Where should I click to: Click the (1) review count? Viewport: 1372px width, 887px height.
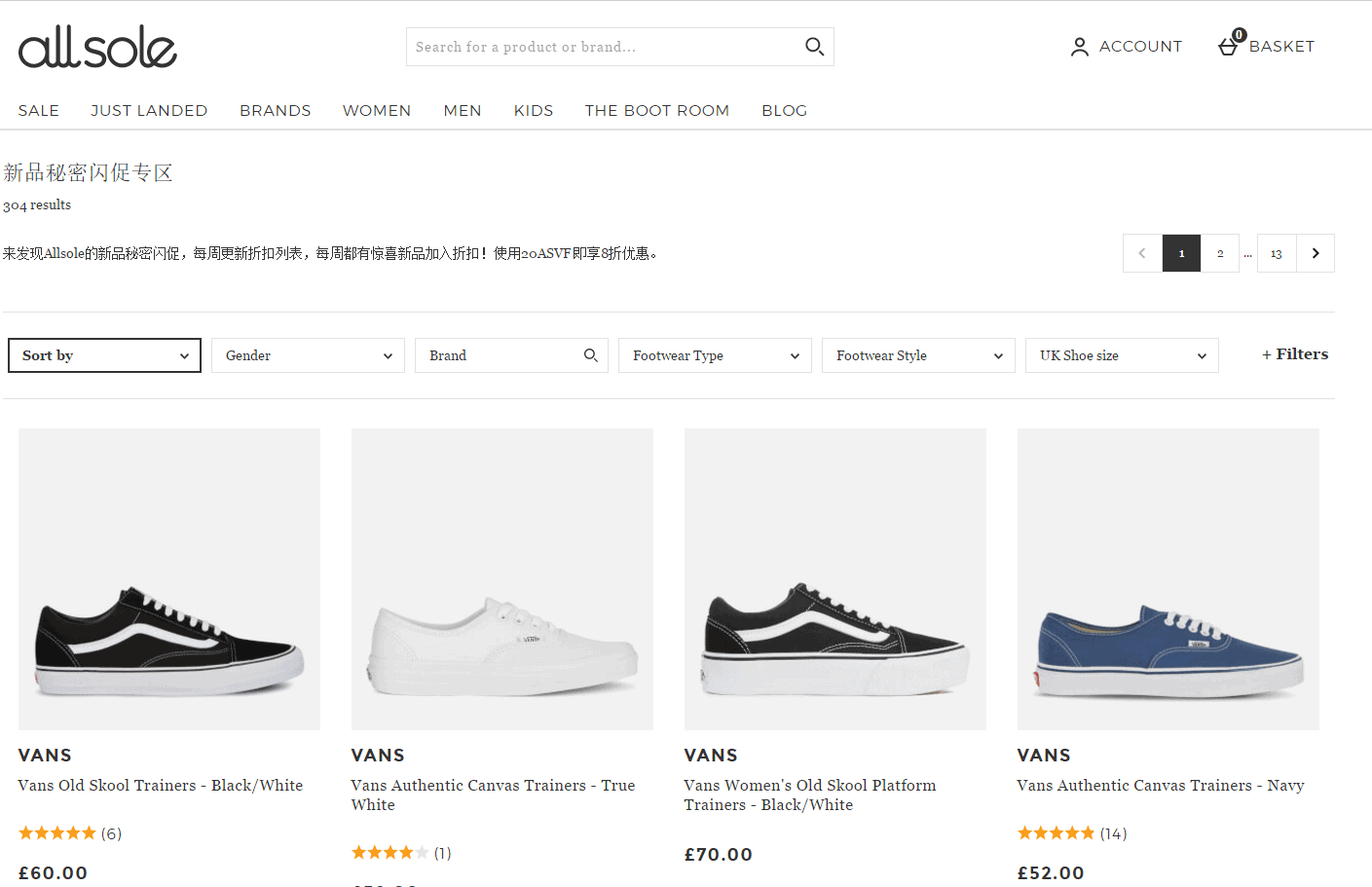pos(442,853)
